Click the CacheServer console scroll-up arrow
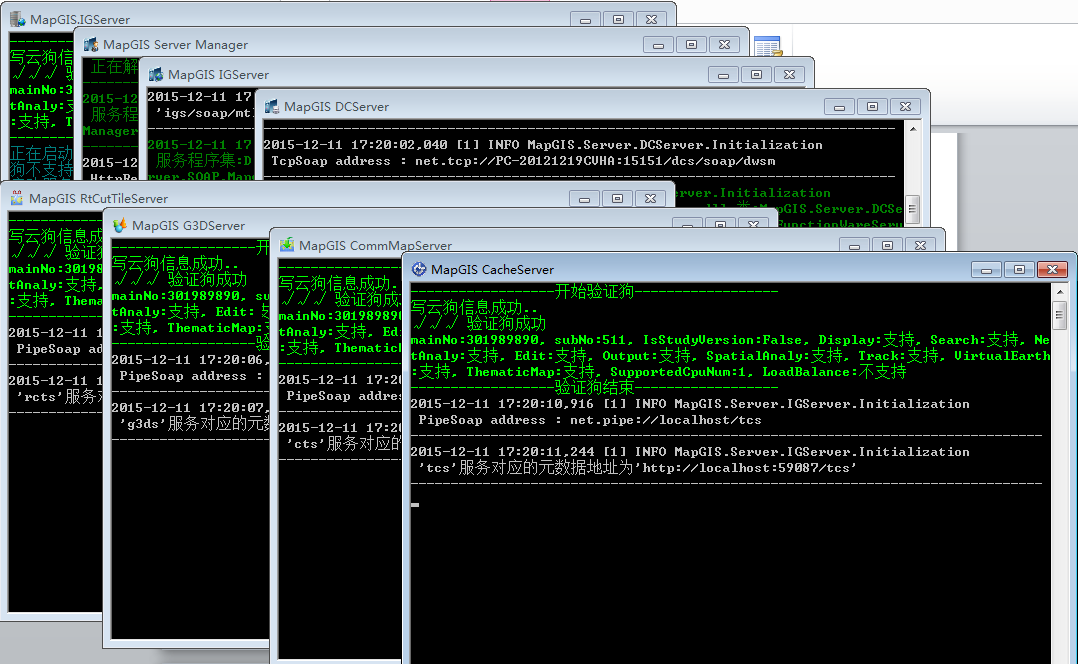 [1060, 292]
